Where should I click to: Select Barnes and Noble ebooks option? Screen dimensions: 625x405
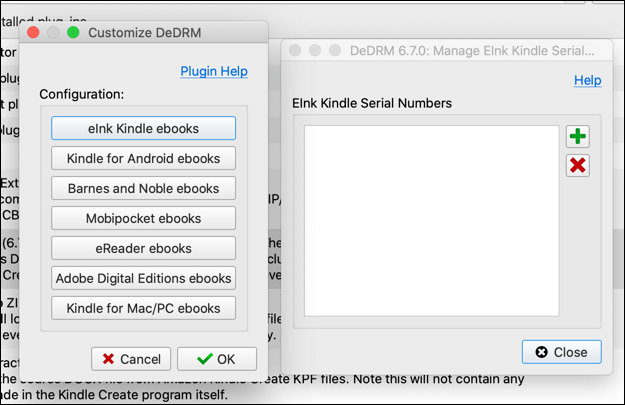coord(143,188)
